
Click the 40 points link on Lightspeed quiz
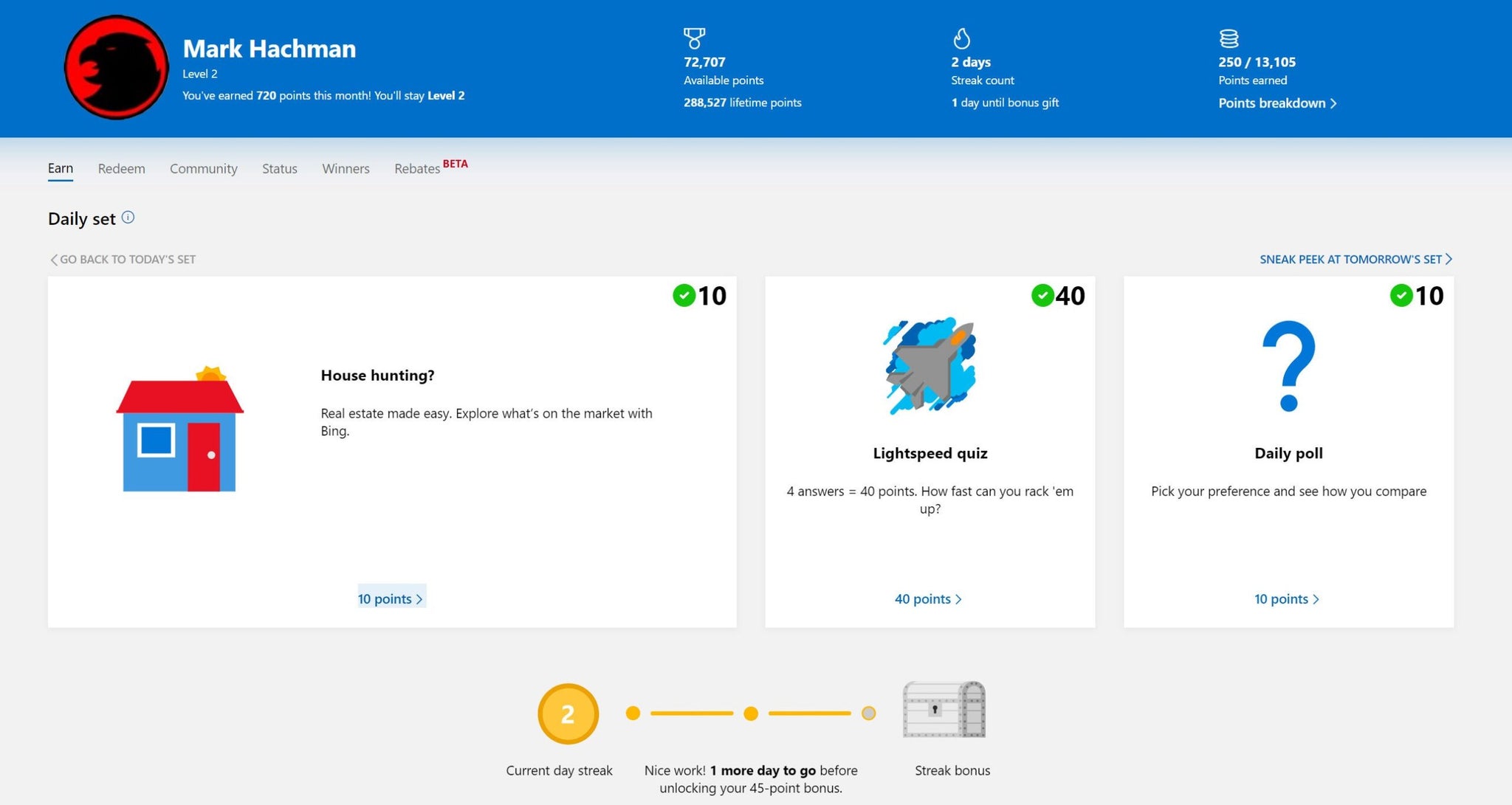928,598
